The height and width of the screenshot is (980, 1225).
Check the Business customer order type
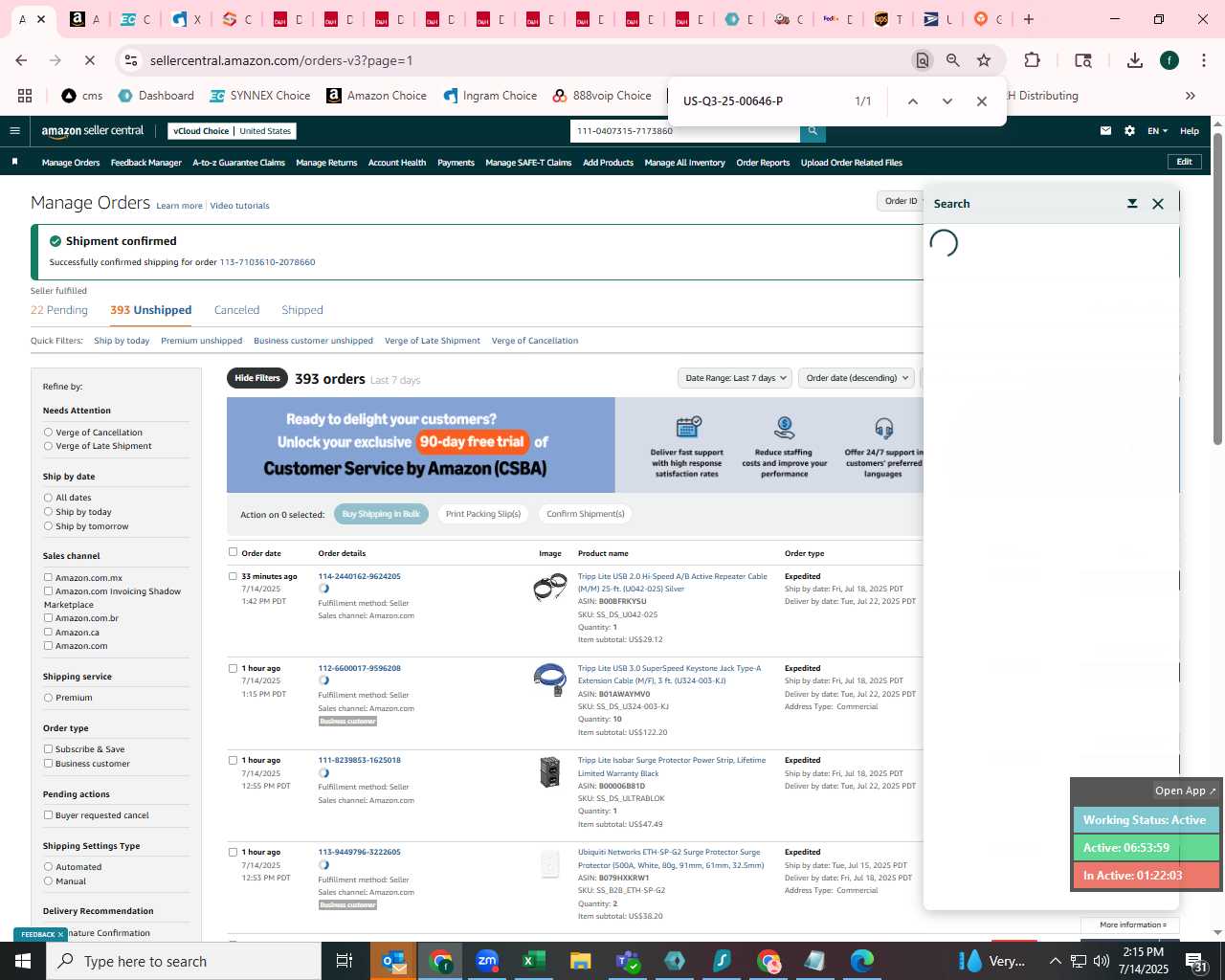pos(48,764)
